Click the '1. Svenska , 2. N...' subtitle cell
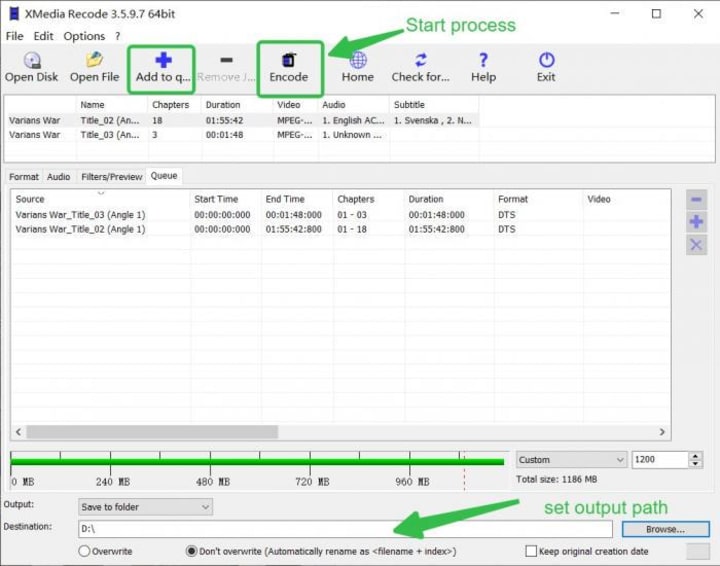This screenshot has width=720, height=566. click(x=433, y=120)
